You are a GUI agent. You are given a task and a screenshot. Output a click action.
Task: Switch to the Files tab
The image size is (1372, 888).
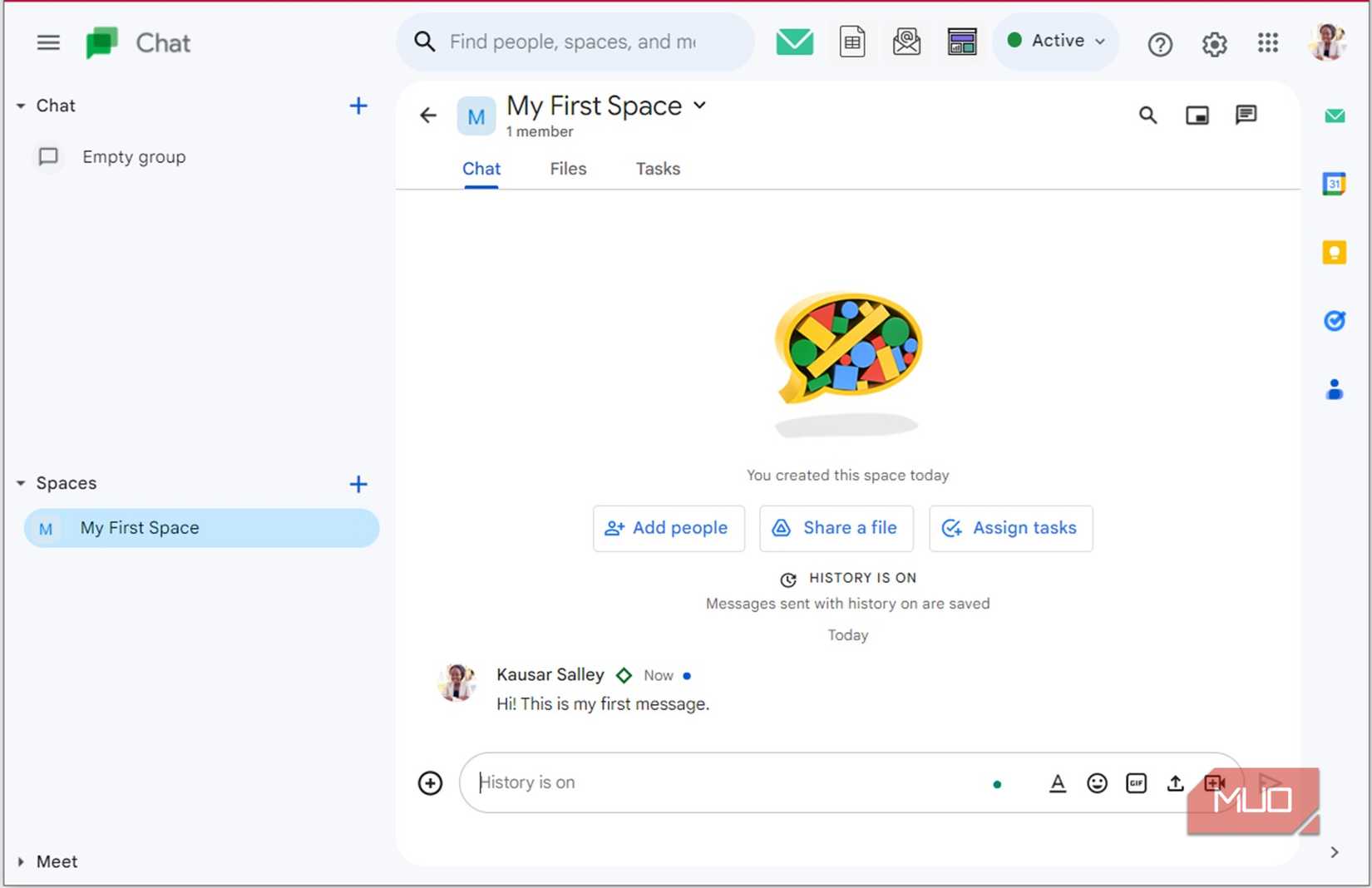(x=568, y=169)
